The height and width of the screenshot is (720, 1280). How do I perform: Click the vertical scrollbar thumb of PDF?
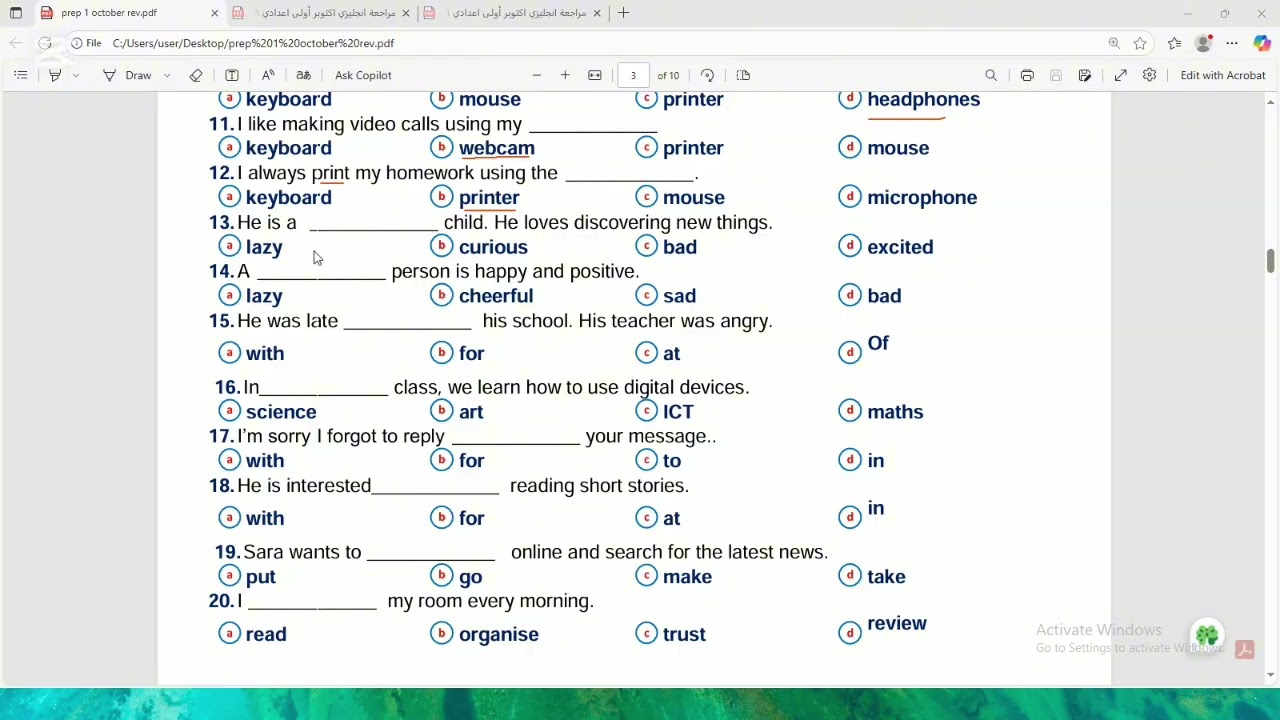tap(1271, 260)
